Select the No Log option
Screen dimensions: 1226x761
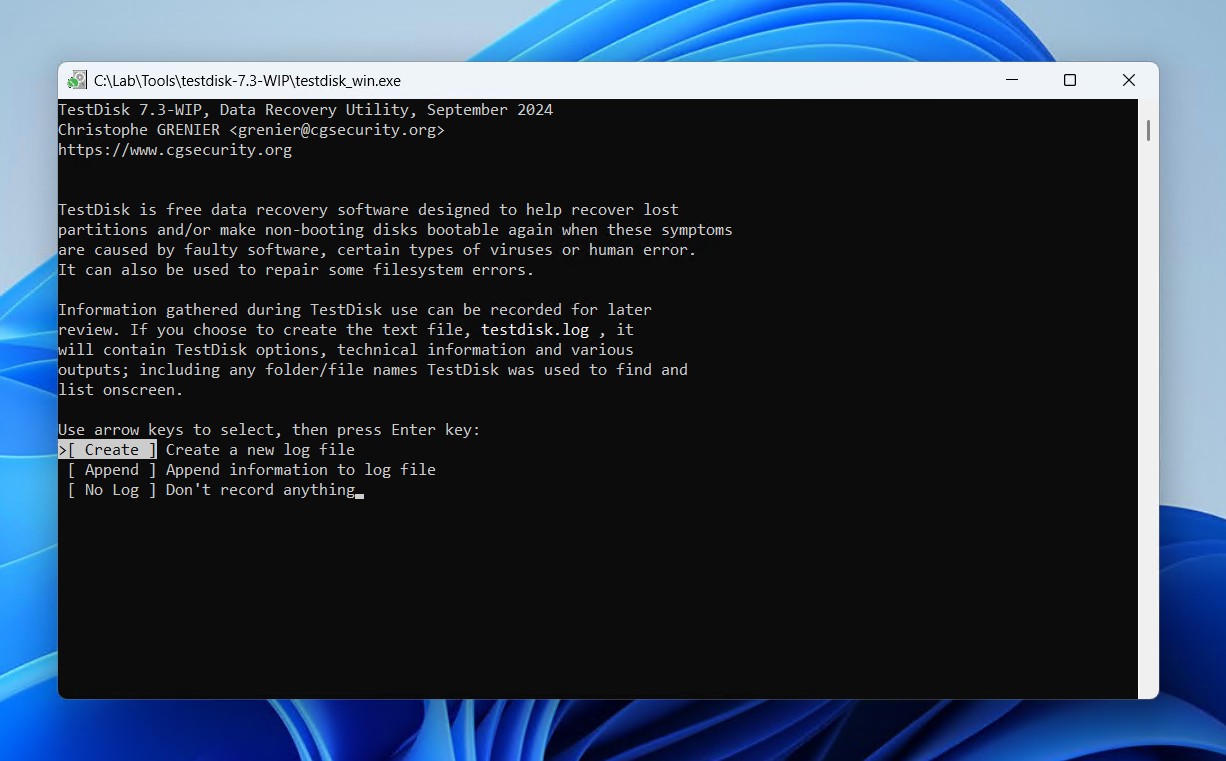(x=110, y=489)
